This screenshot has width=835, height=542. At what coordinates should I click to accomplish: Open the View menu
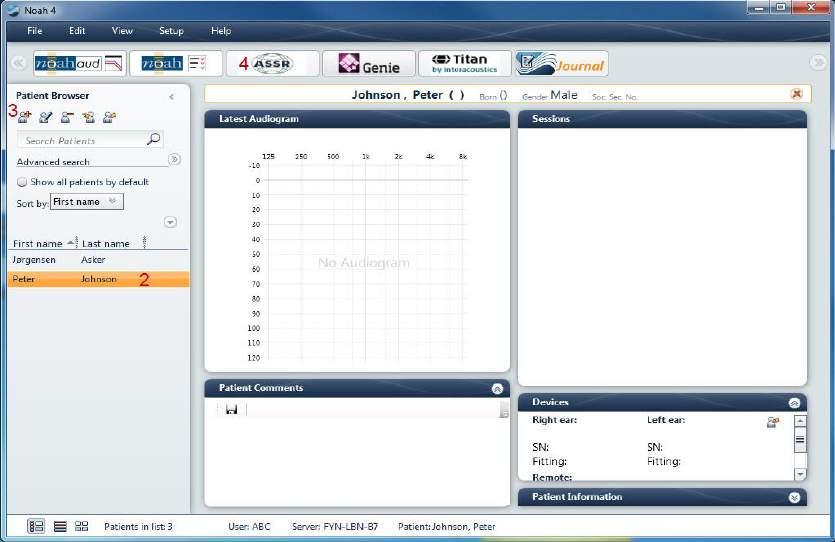(x=122, y=31)
